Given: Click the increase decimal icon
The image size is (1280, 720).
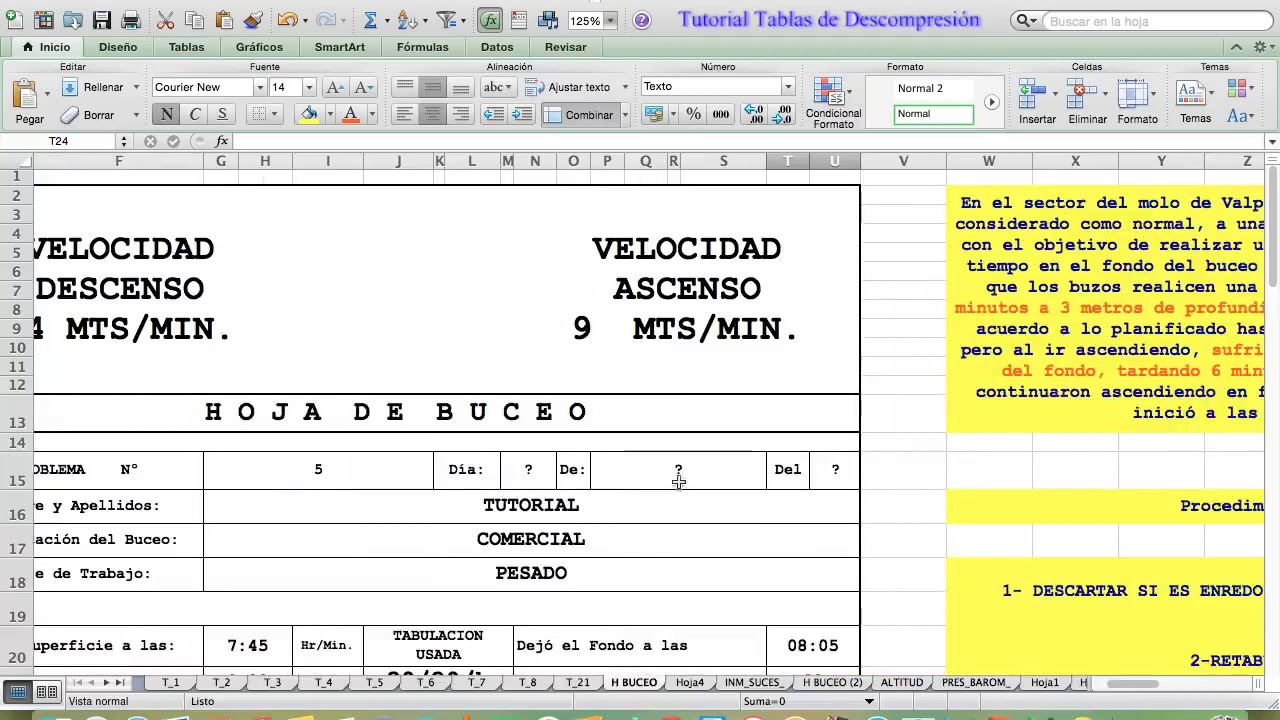Looking at the screenshot, I should (x=754, y=115).
